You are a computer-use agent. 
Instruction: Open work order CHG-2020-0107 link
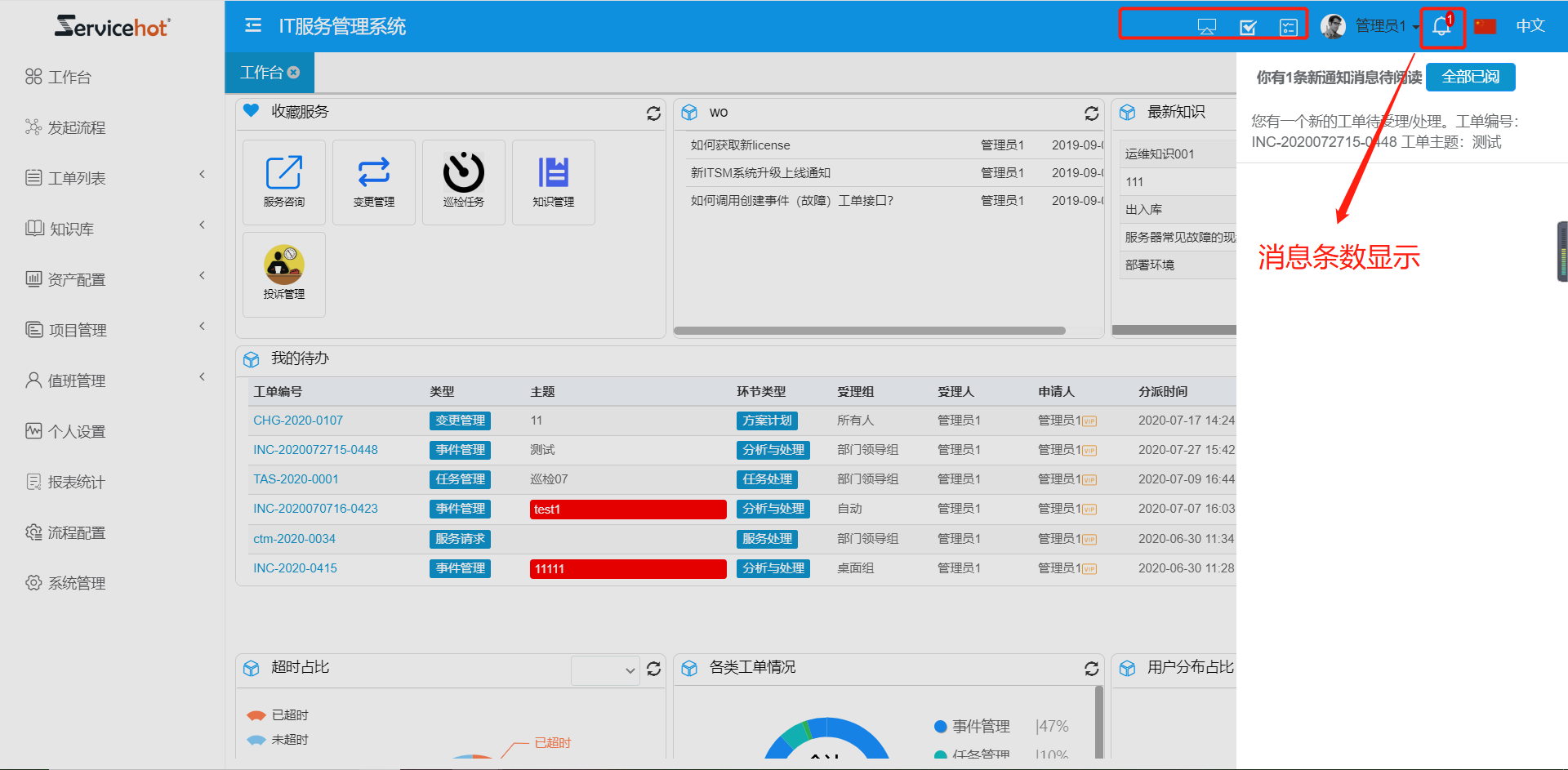298,421
